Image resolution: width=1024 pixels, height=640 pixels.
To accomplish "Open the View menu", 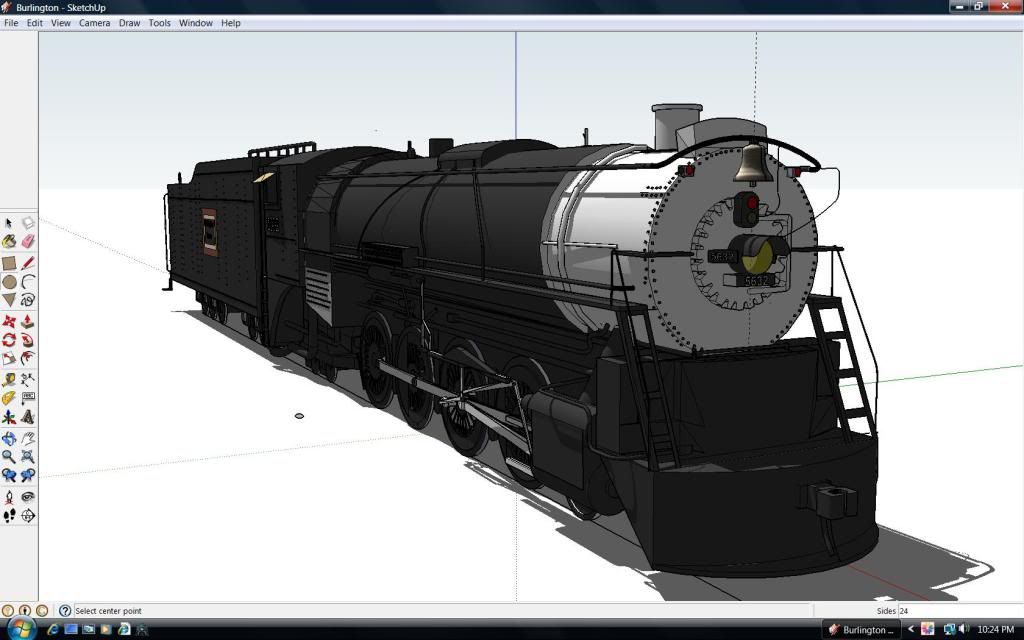I will coord(61,23).
